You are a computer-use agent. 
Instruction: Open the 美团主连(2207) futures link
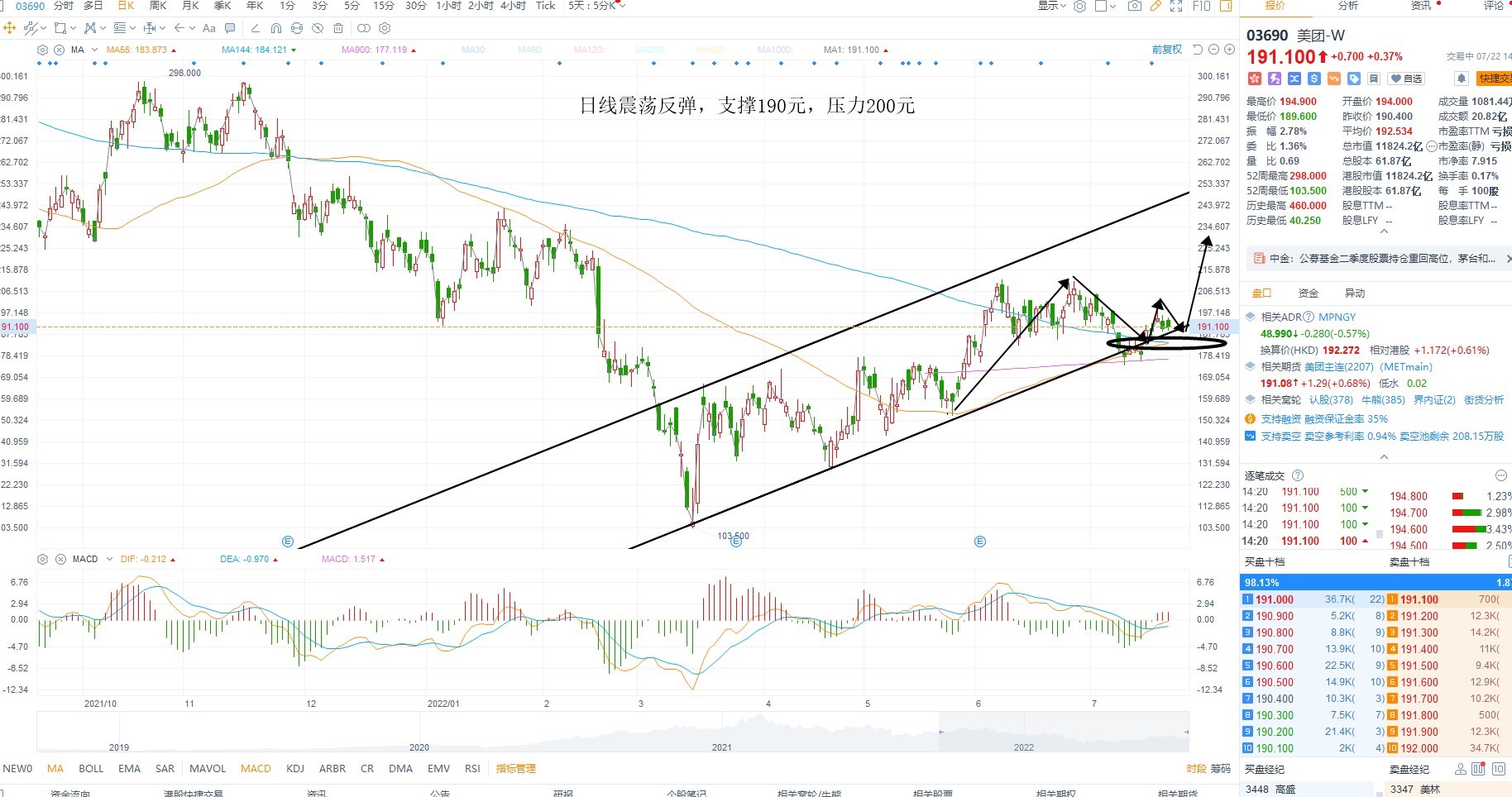coord(1339,367)
